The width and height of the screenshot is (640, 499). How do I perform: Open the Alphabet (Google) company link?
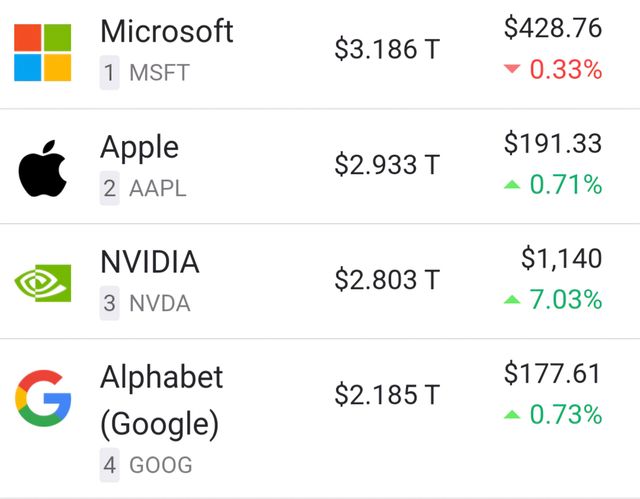pyautogui.click(x=161, y=400)
